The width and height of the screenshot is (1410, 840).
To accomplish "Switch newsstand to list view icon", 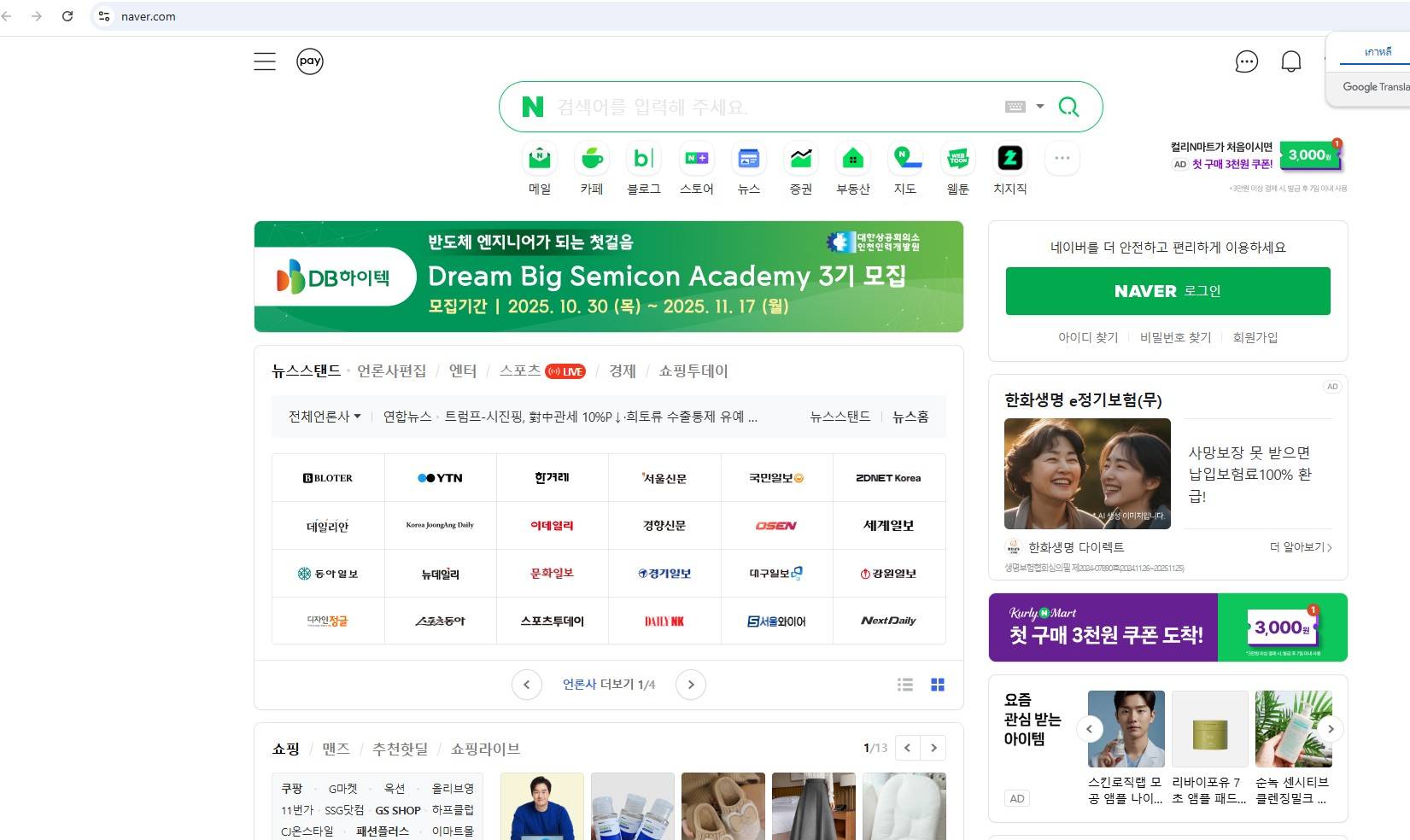I will (905, 685).
